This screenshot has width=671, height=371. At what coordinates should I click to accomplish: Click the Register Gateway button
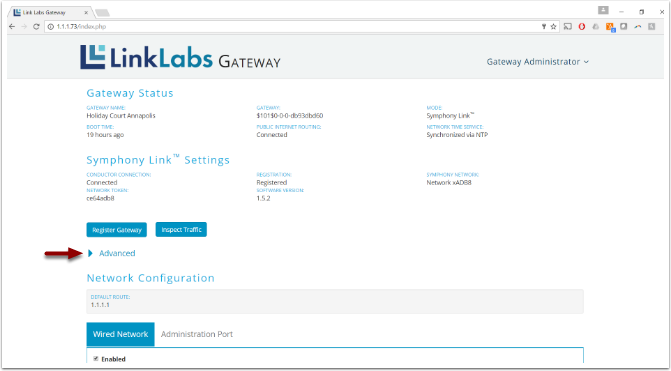(116, 230)
